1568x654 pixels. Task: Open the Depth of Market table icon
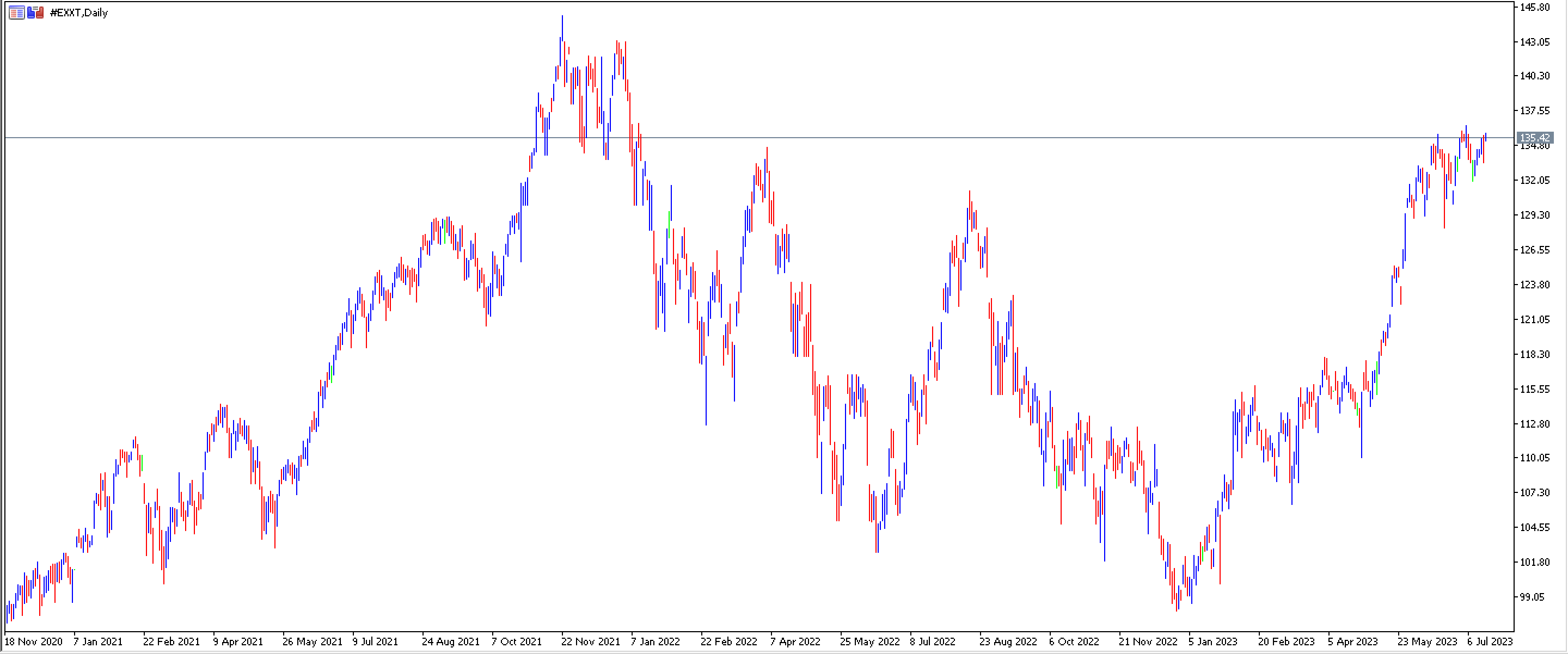(x=16, y=13)
